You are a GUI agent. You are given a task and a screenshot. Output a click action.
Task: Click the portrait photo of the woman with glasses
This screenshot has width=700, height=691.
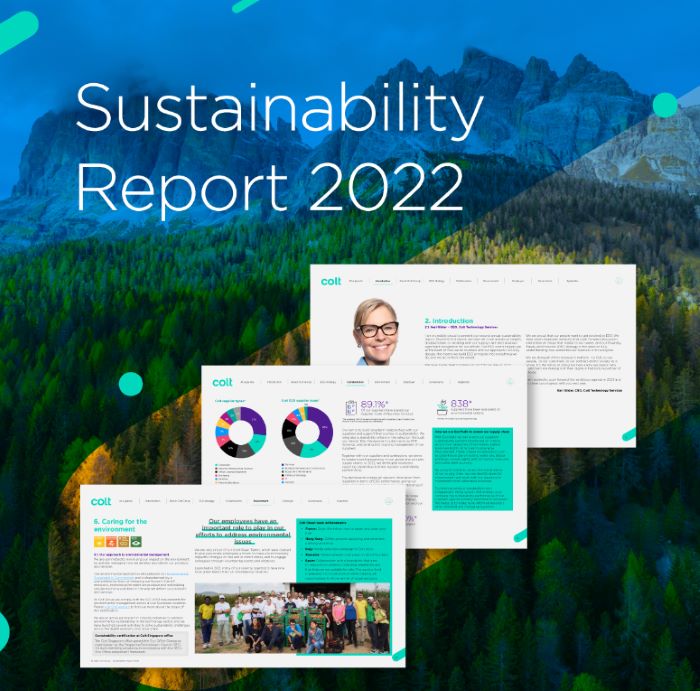tap(376, 332)
